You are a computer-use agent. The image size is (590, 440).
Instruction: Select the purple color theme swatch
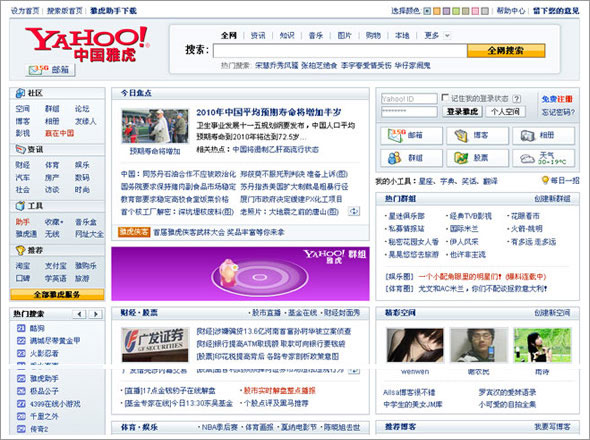pos(446,11)
